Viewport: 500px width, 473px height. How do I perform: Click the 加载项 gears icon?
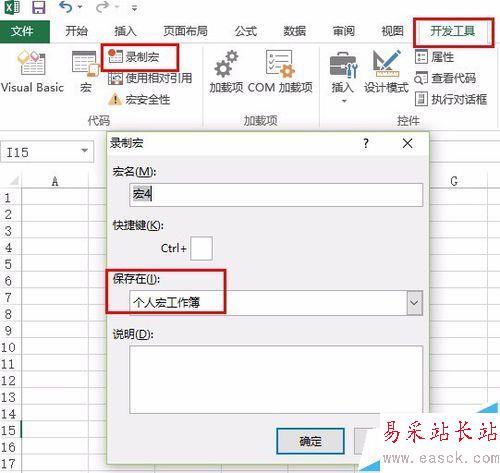(226, 71)
